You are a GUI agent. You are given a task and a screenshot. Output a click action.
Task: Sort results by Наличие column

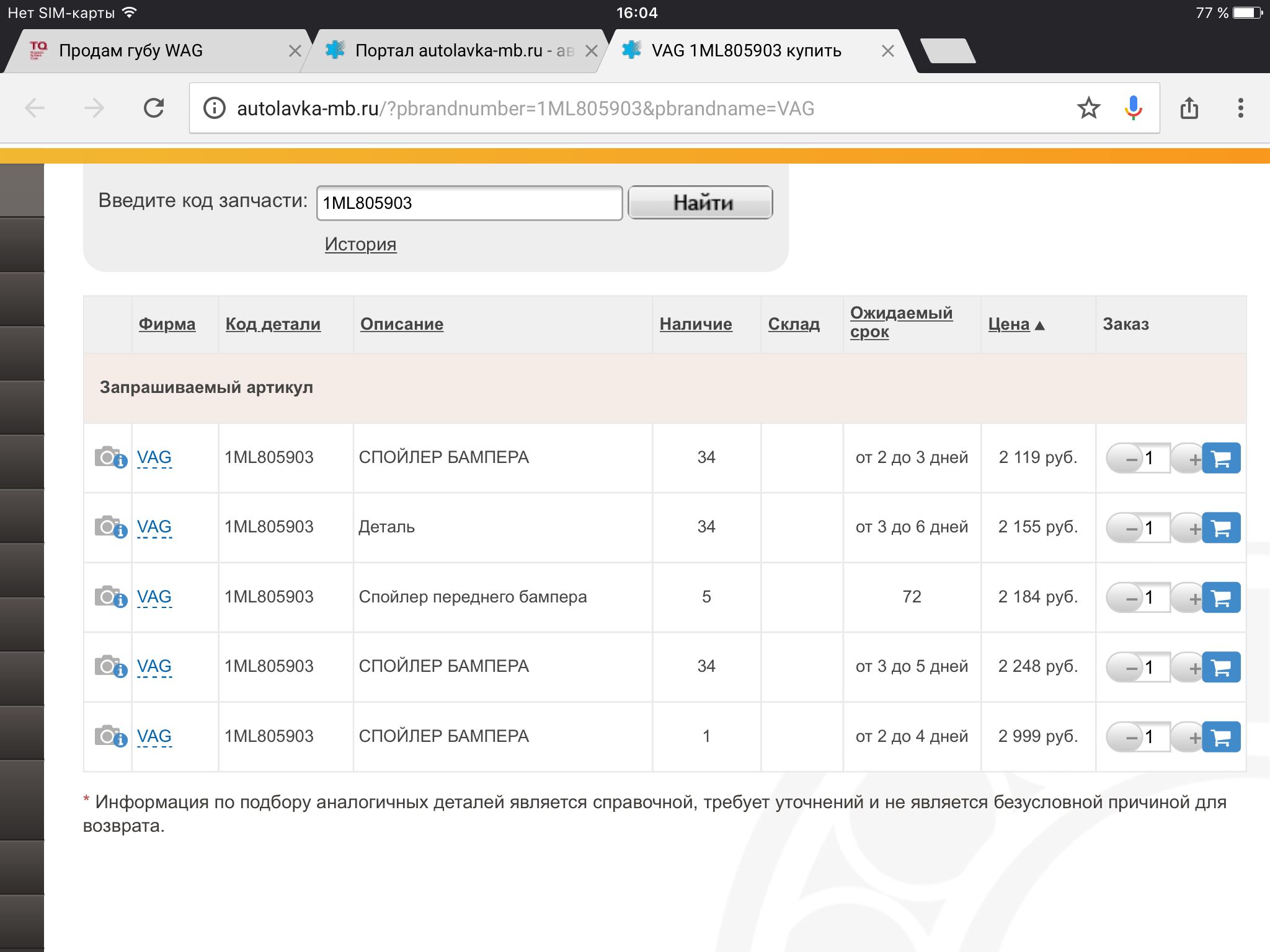pos(695,324)
